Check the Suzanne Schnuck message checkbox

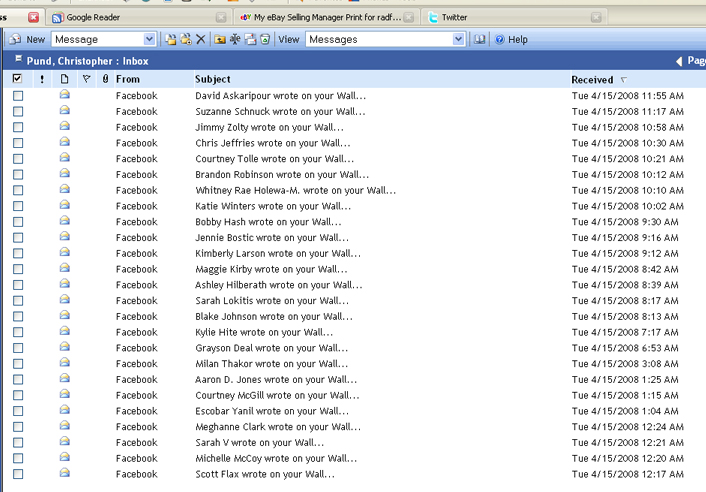click(x=18, y=112)
